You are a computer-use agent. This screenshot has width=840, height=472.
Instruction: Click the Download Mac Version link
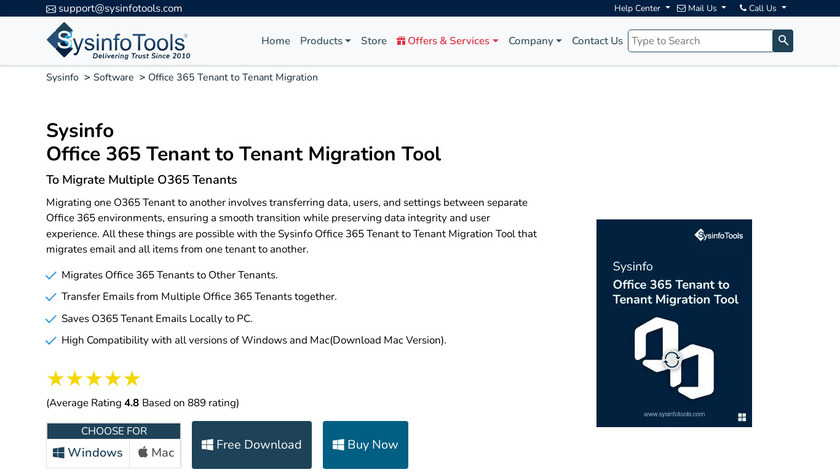[x=388, y=340]
